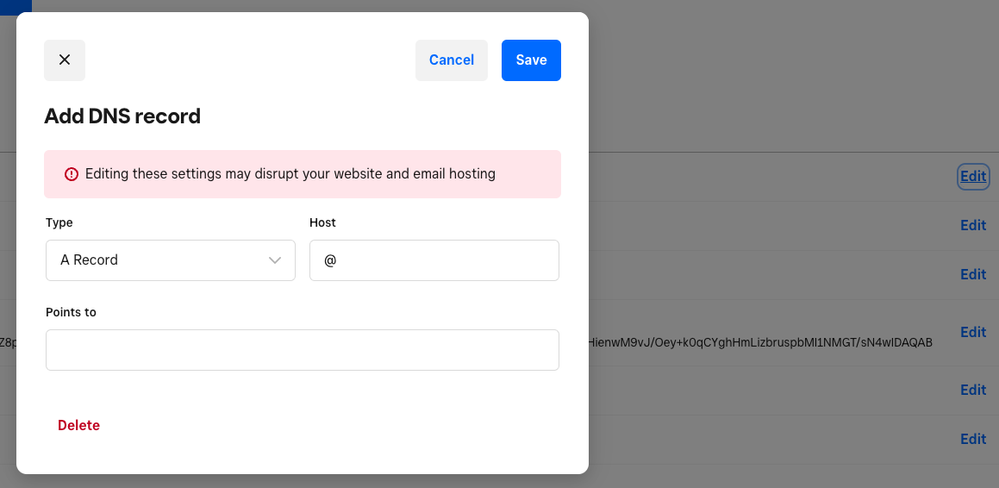
Task: Click into the Points to field
Action: point(302,350)
